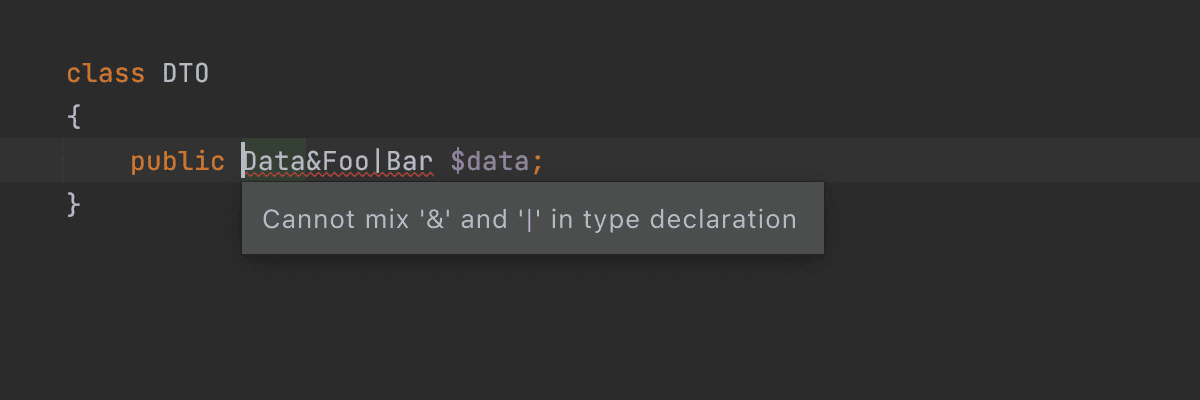Viewport: 1200px width, 400px height.
Task: Place cursor on the Data type
Action: pyautogui.click(x=274, y=161)
